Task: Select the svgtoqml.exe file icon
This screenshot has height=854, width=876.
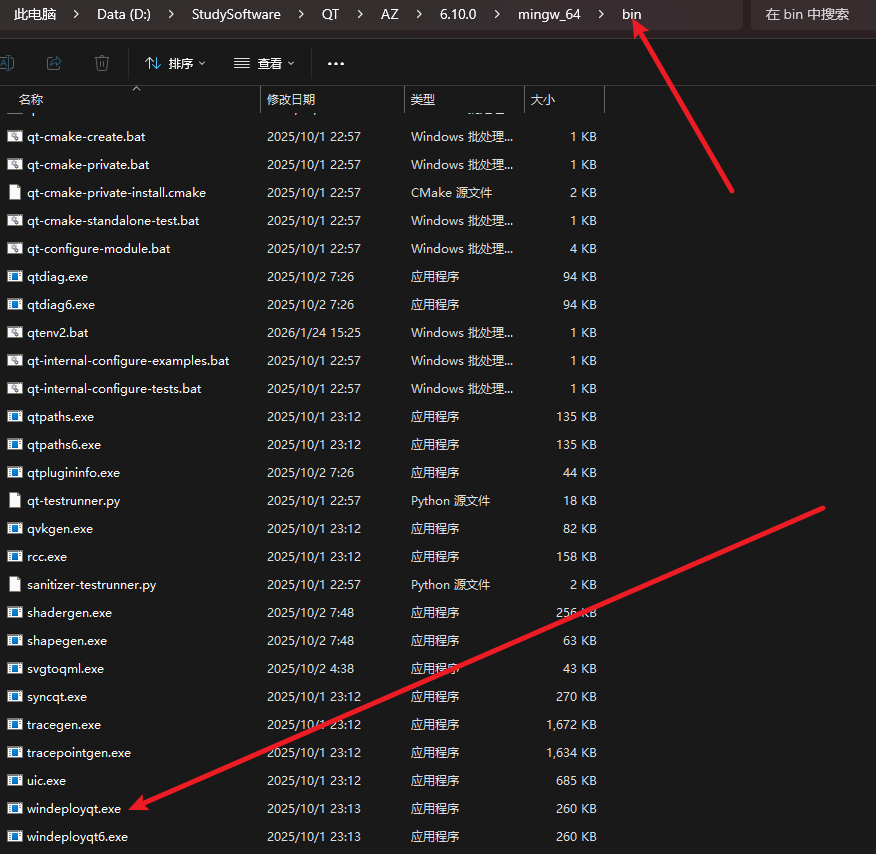Action: coord(15,669)
